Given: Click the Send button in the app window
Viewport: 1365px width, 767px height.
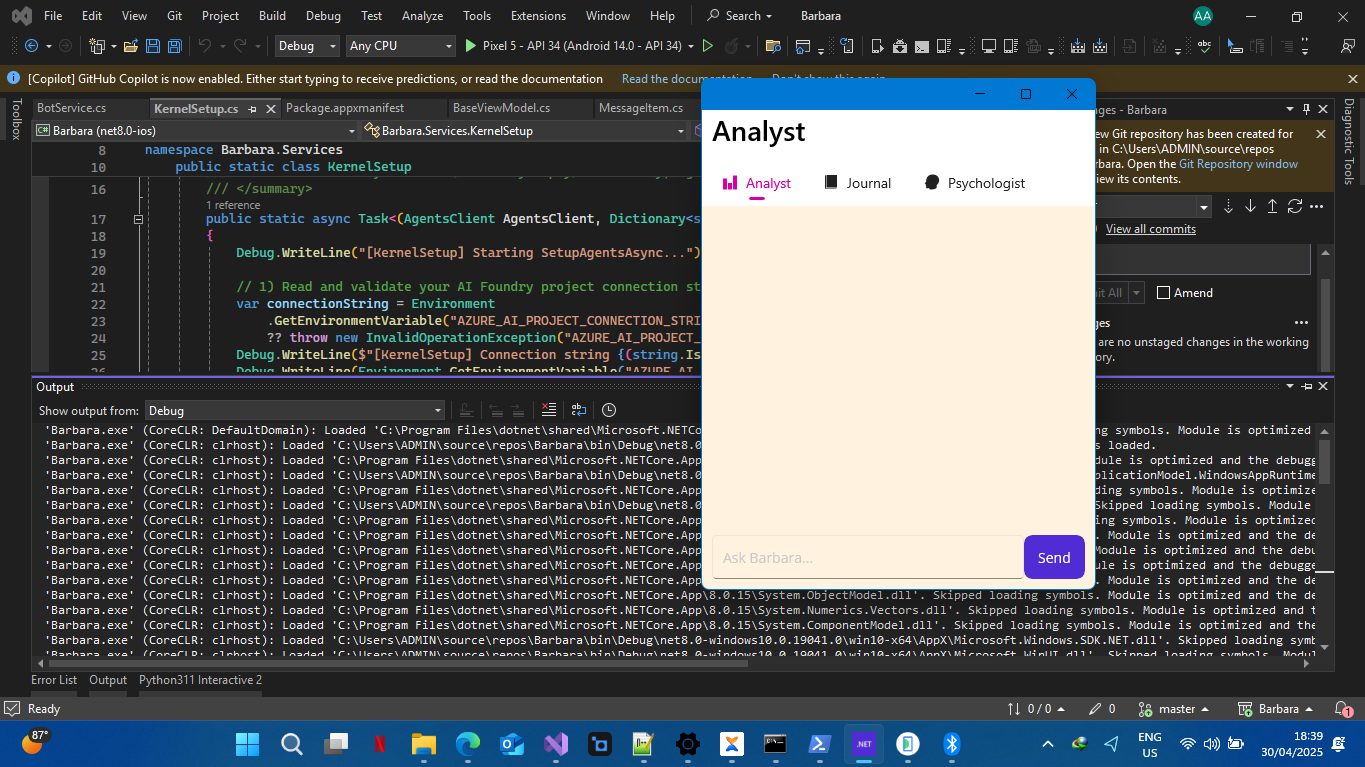Looking at the screenshot, I should [x=1054, y=557].
